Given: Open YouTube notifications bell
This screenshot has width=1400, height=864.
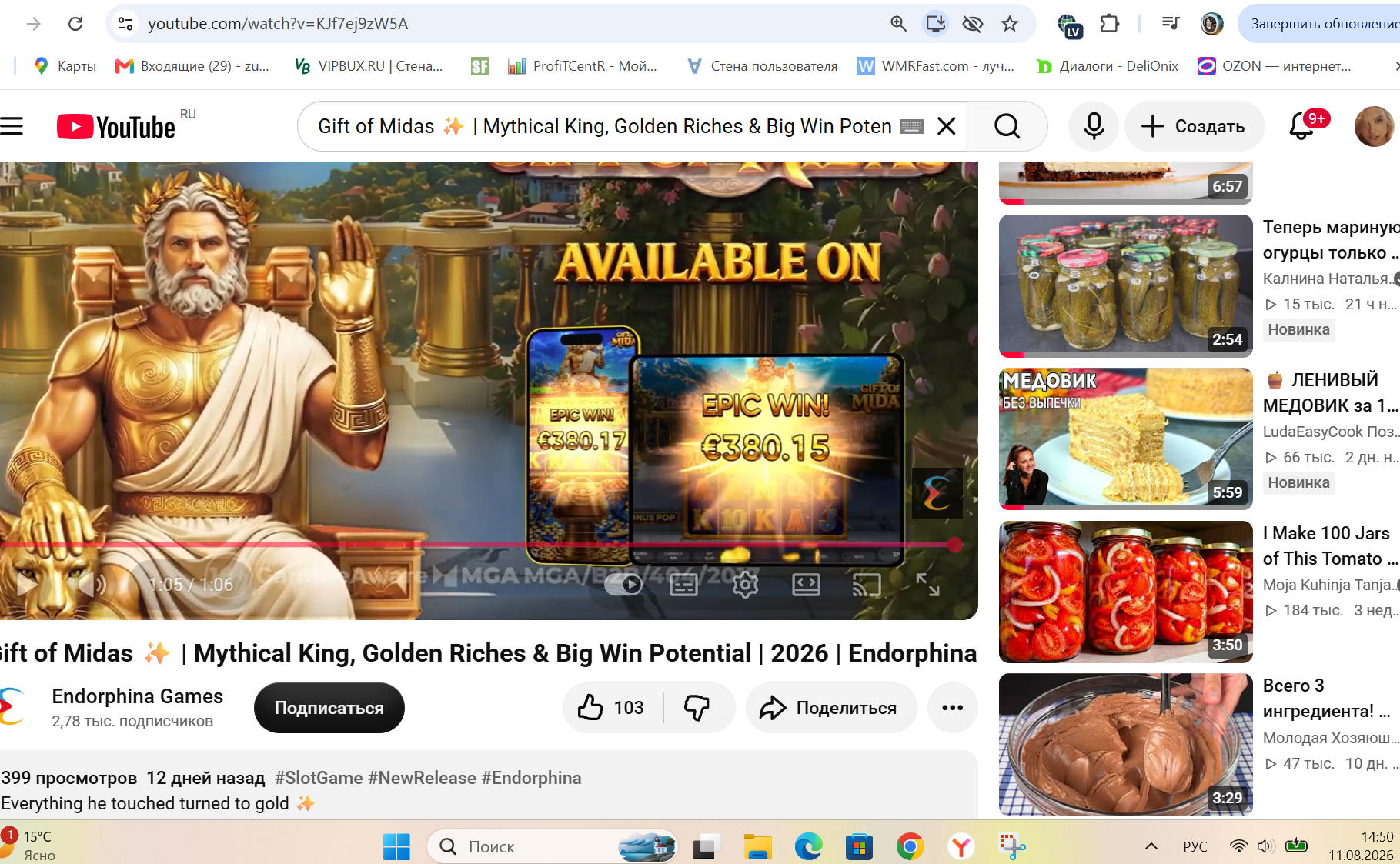Looking at the screenshot, I should (1302, 126).
